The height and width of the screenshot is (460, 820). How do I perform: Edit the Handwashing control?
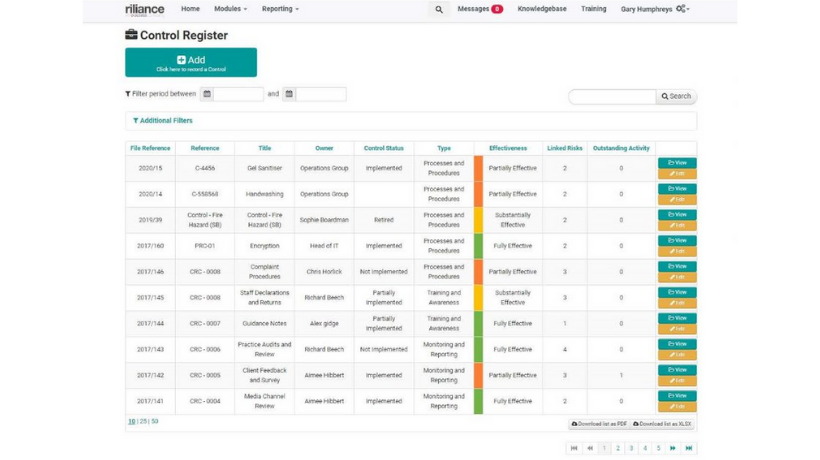677,199
